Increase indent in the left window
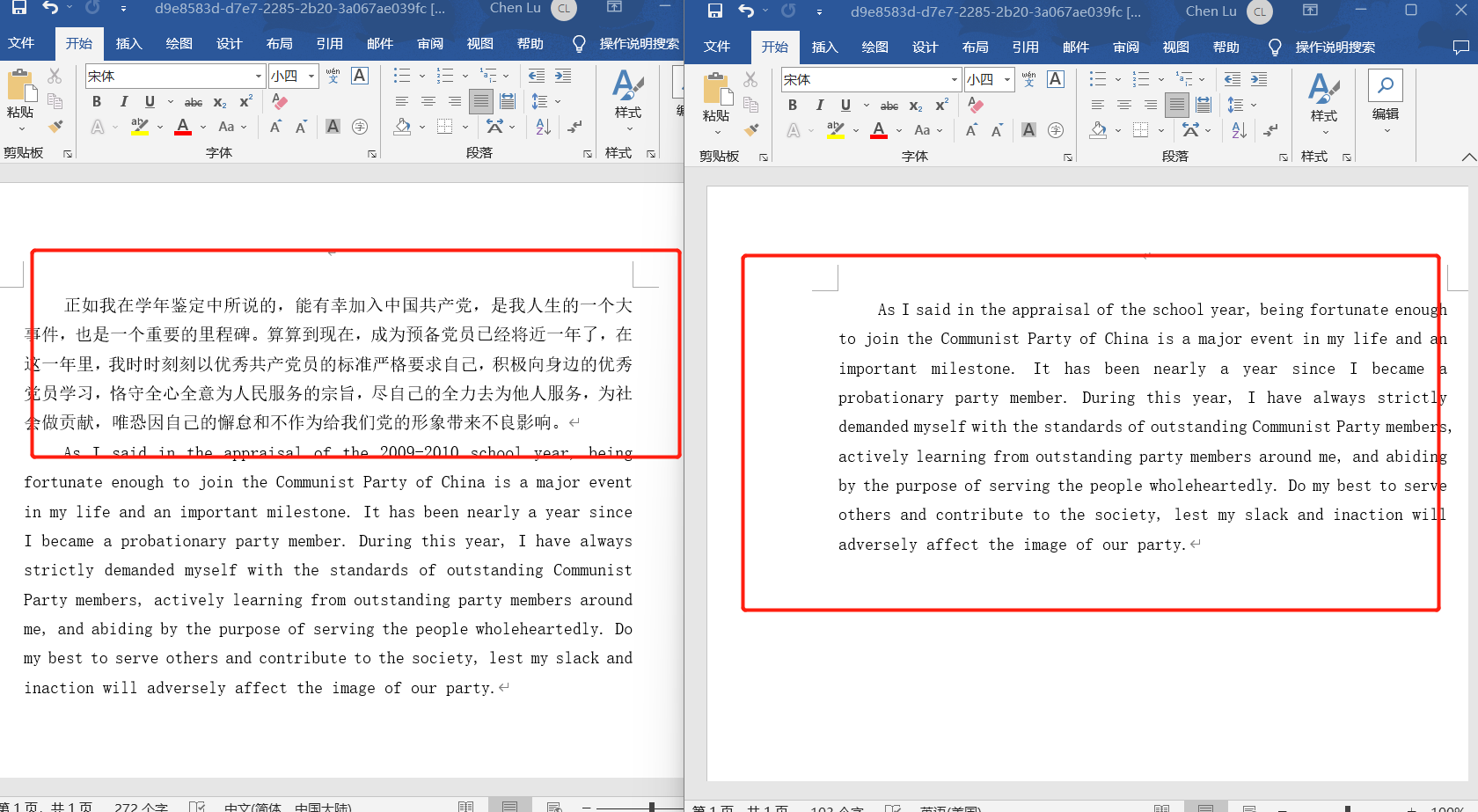The image size is (1478, 812). 563,76
